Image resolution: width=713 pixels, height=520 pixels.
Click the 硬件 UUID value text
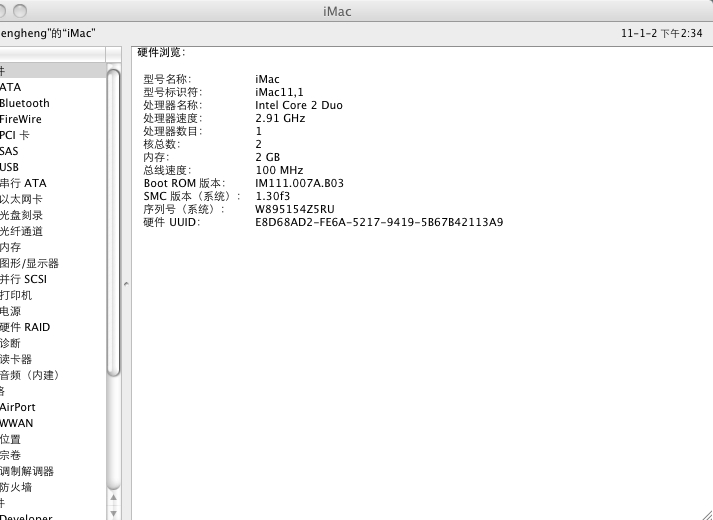coord(379,222)
